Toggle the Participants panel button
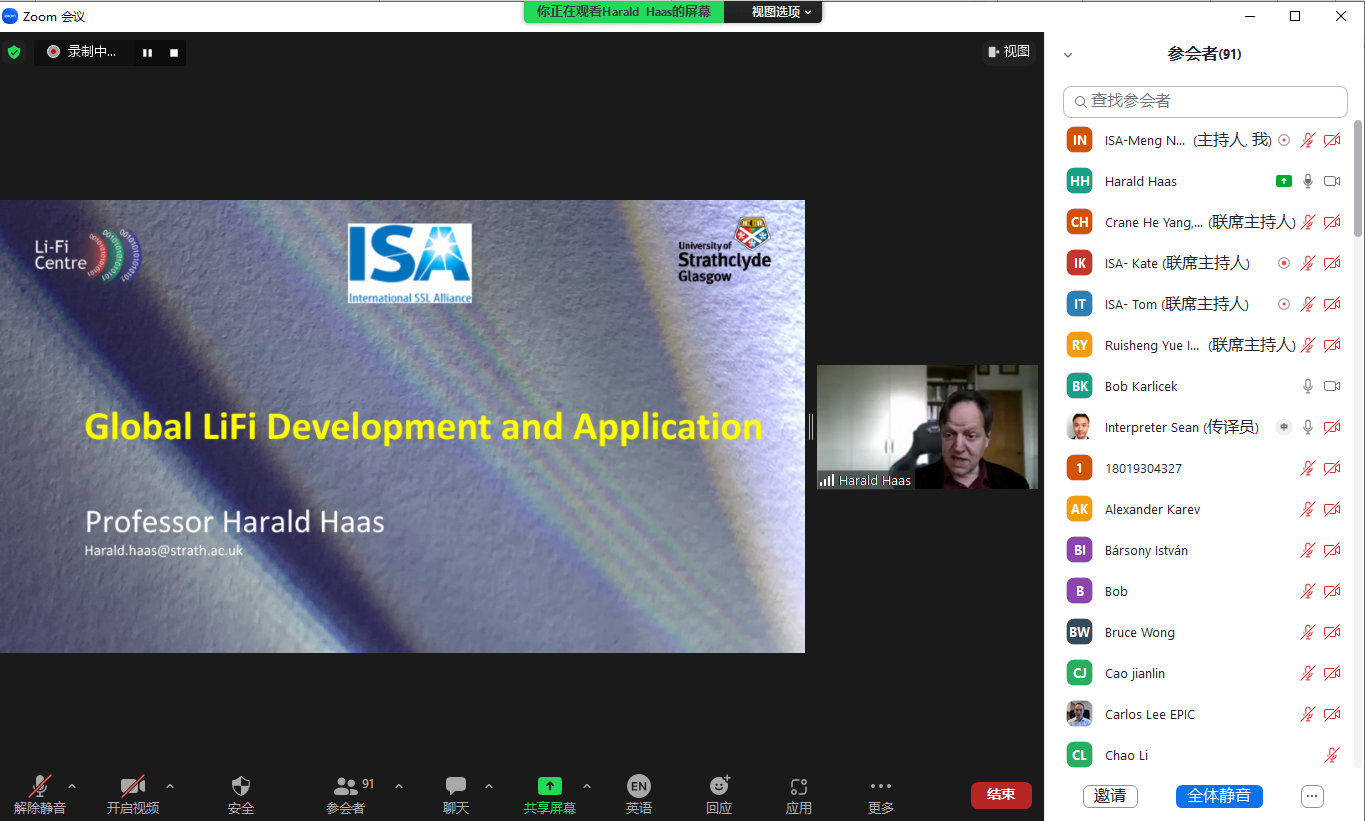 point(346,786)
